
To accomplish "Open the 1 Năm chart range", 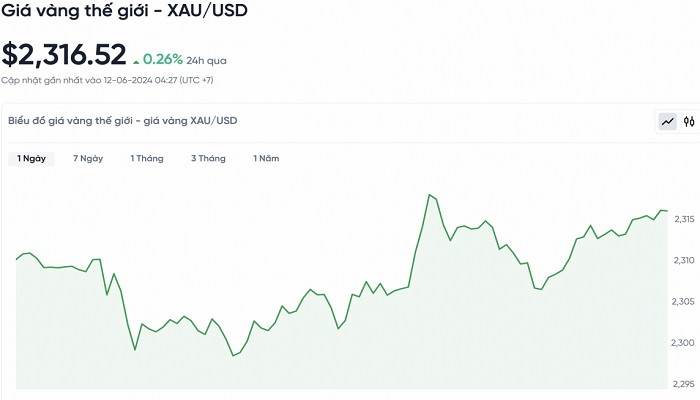I will 266,158.
